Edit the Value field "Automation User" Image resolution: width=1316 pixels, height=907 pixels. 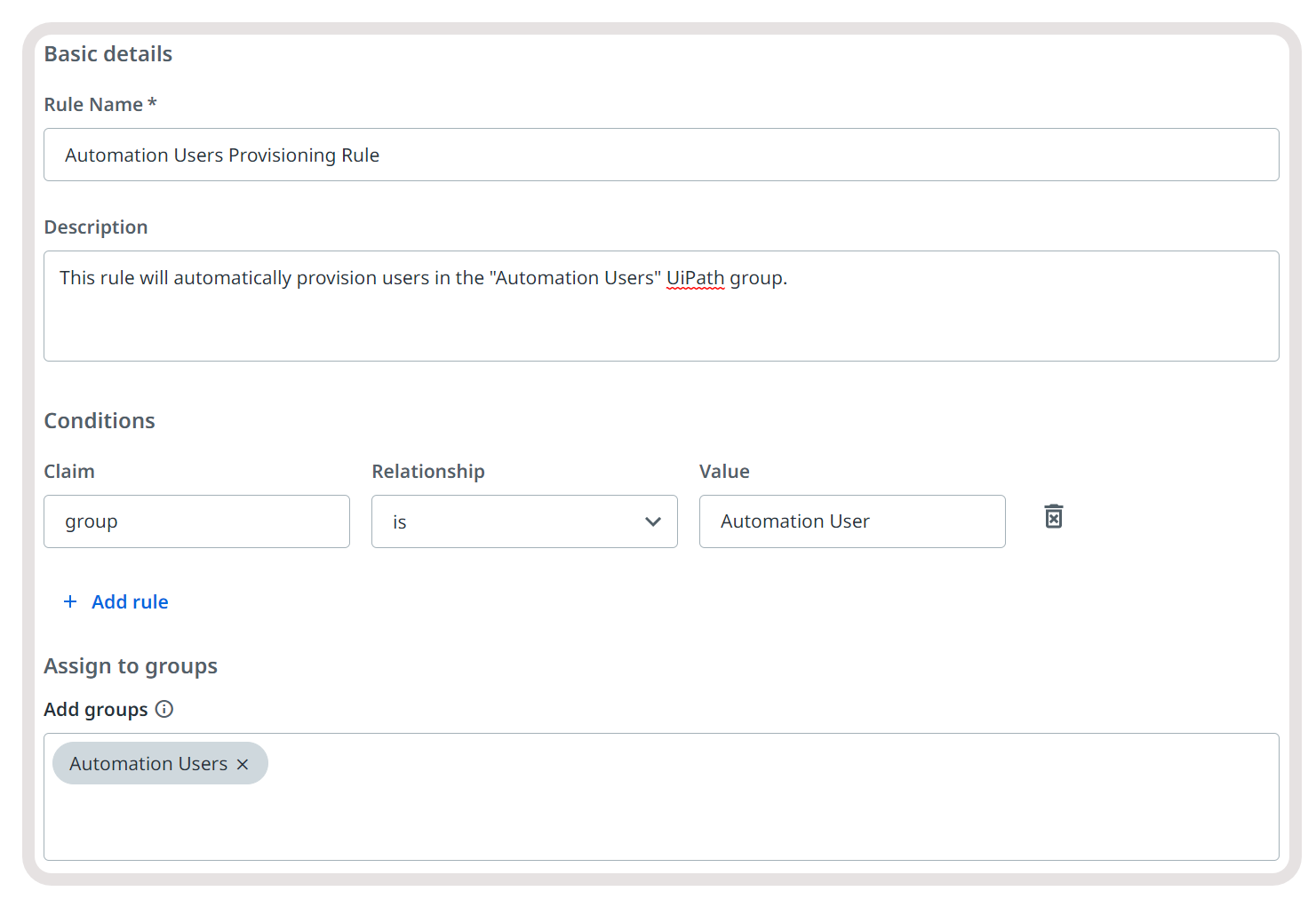pos(851,521)
